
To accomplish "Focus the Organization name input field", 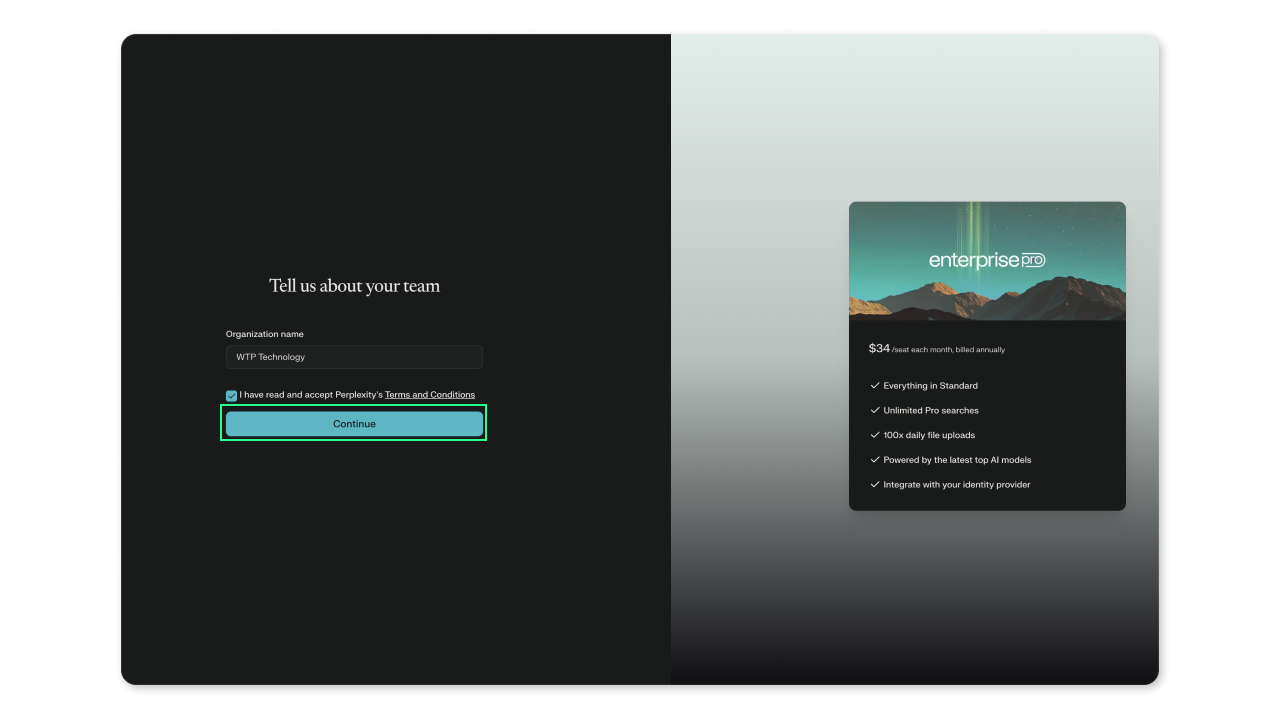I will 354,357.
